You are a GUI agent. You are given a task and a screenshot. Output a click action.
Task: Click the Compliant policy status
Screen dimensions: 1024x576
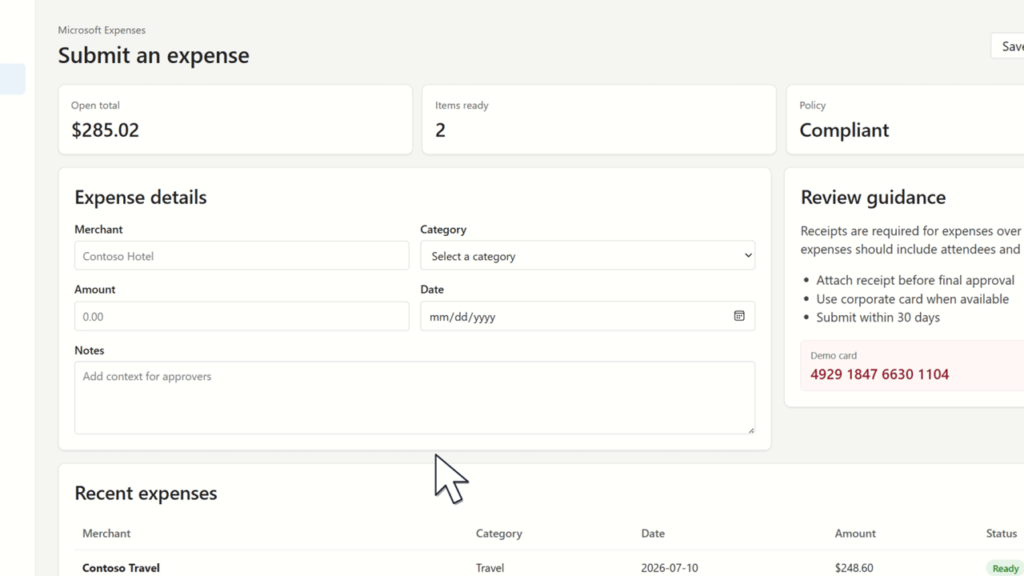(x=844, y=130)
